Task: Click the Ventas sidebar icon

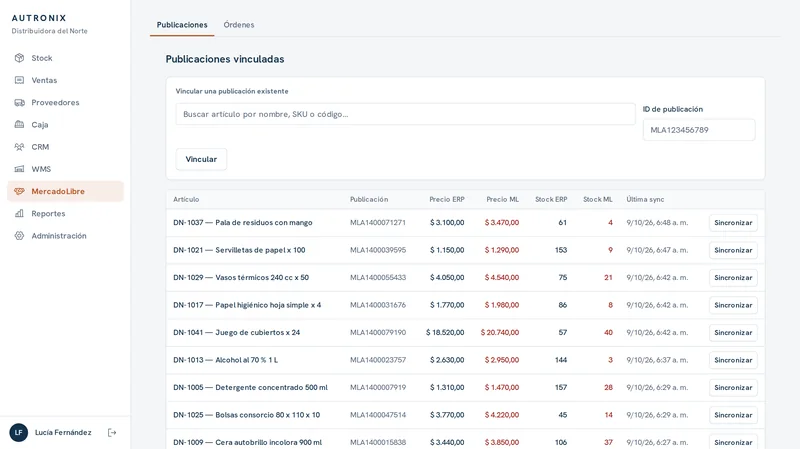Action: pyautogui.click(x=19, y=80)
